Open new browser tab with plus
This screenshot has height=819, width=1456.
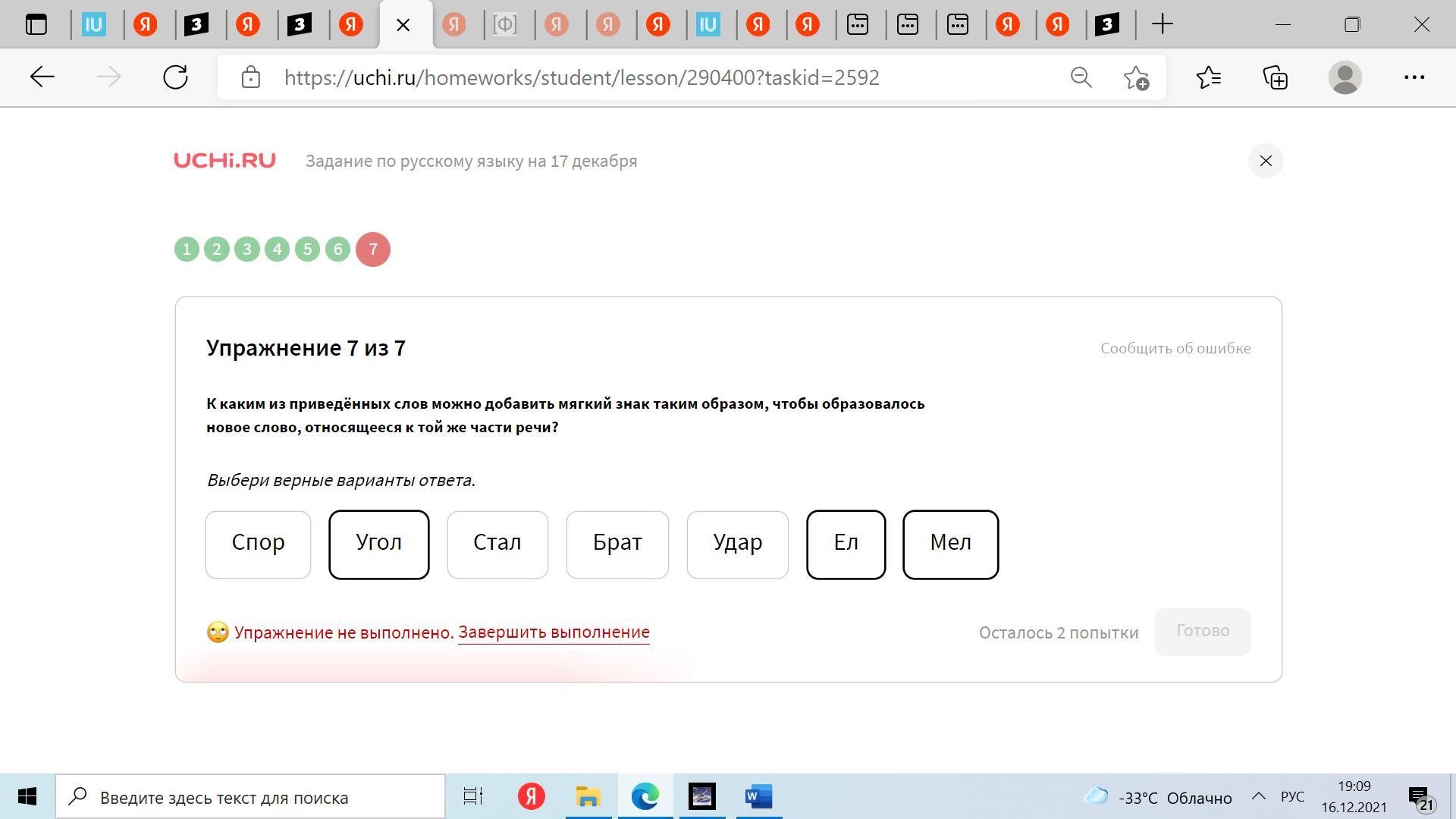click(1162, 24)
